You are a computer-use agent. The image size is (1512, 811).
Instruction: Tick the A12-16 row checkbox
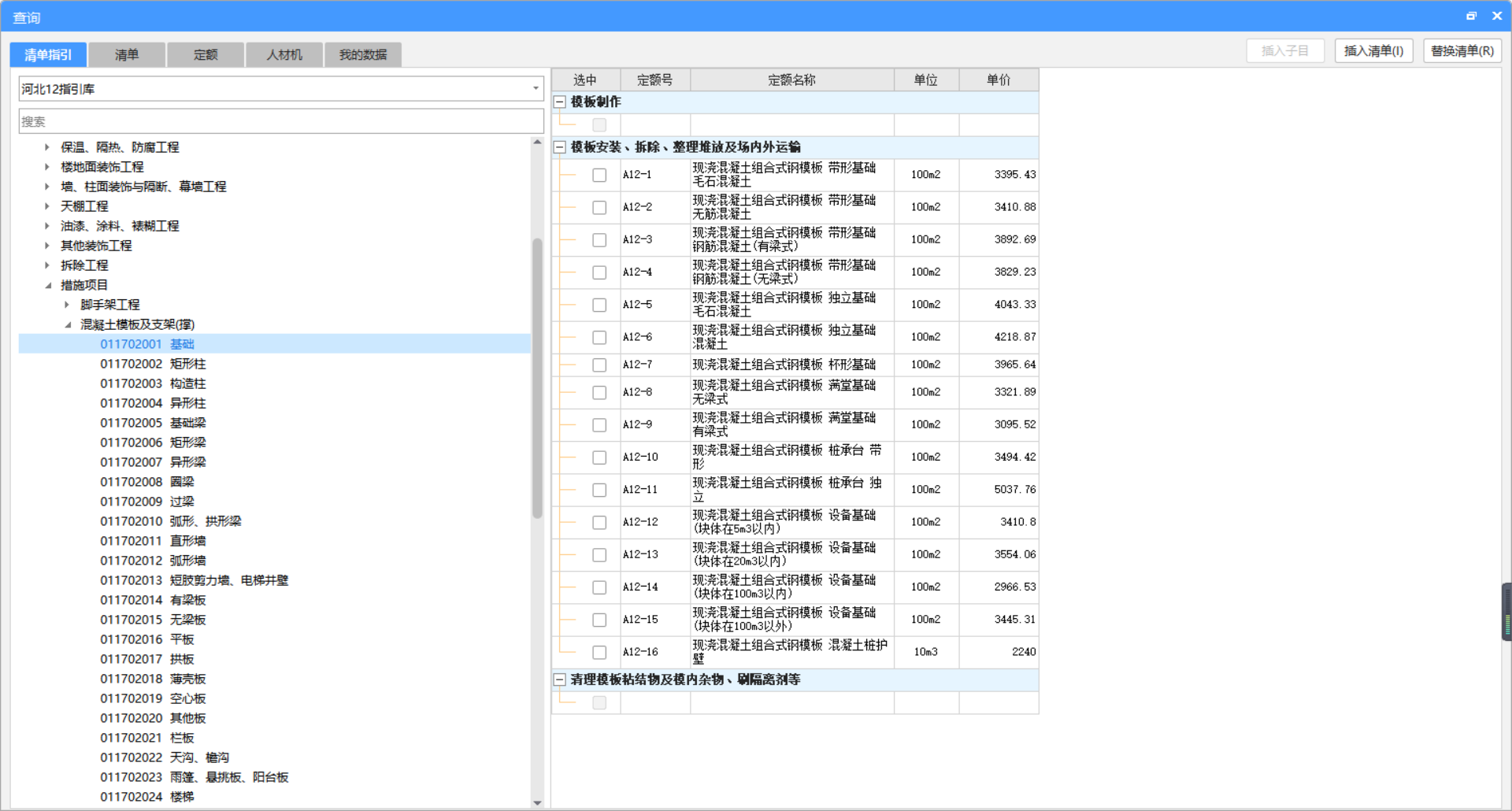(599, 652)
